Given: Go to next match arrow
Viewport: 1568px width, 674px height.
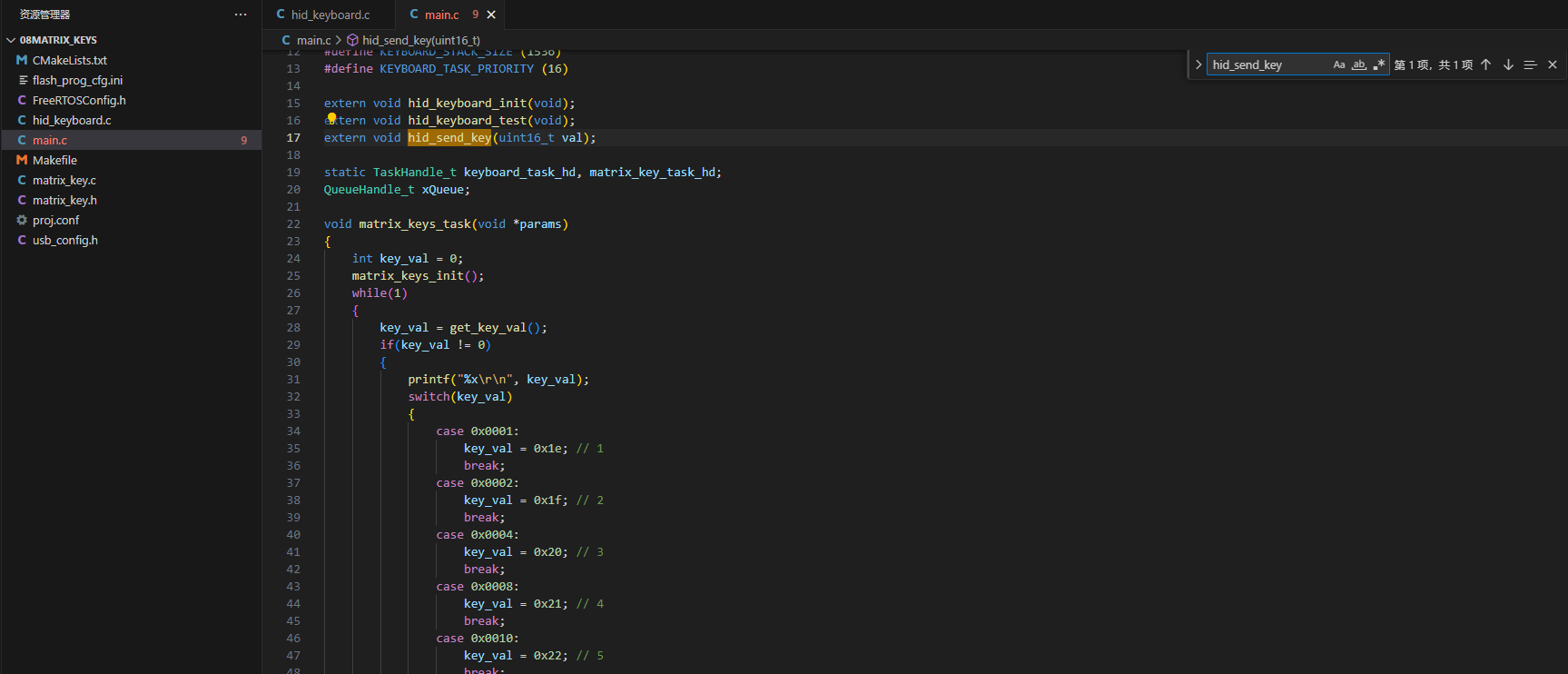Looking at the screenshot, I should (x=1508, y=64).
